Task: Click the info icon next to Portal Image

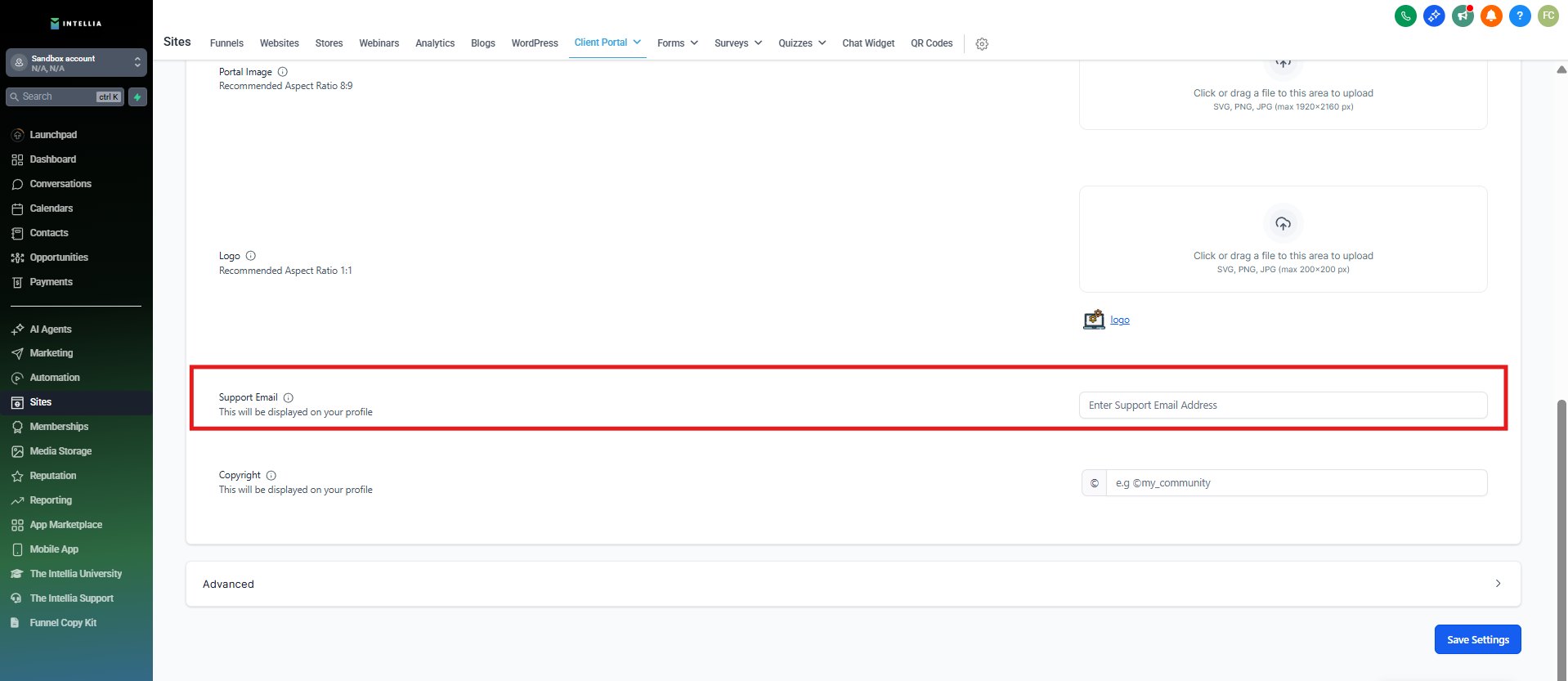Action: (x=283, y=72)
